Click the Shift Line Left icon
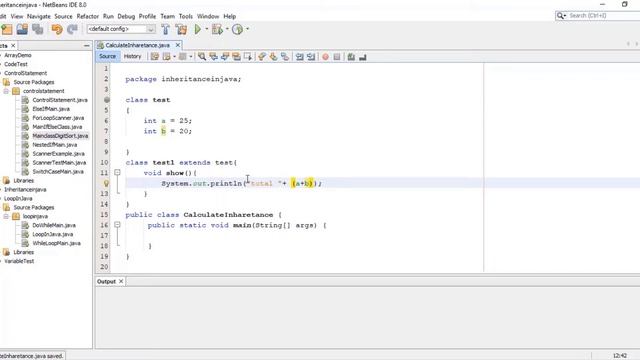Image resolution: width=640 pixels, height=360 pixels. click(x=299, y=57)
